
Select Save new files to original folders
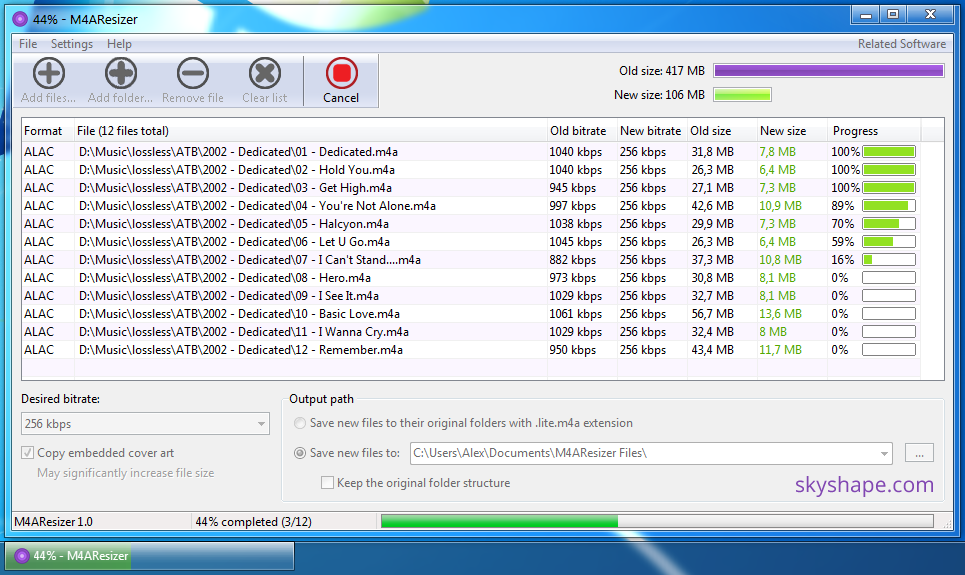pyautogui.click(x=300, y=423)
